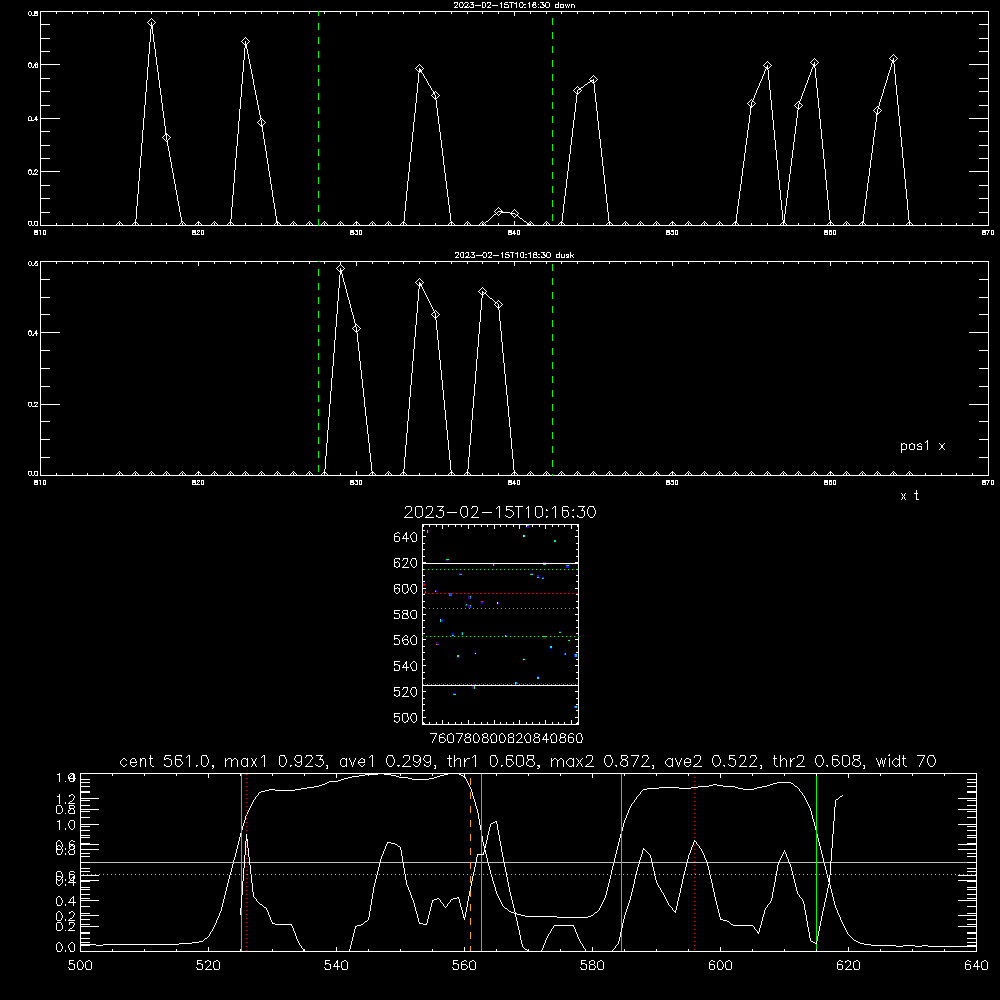Click the 'max1 0.923' value in the stats header
Viewport: 1000px width, 1000px height.
coord(274,761)
